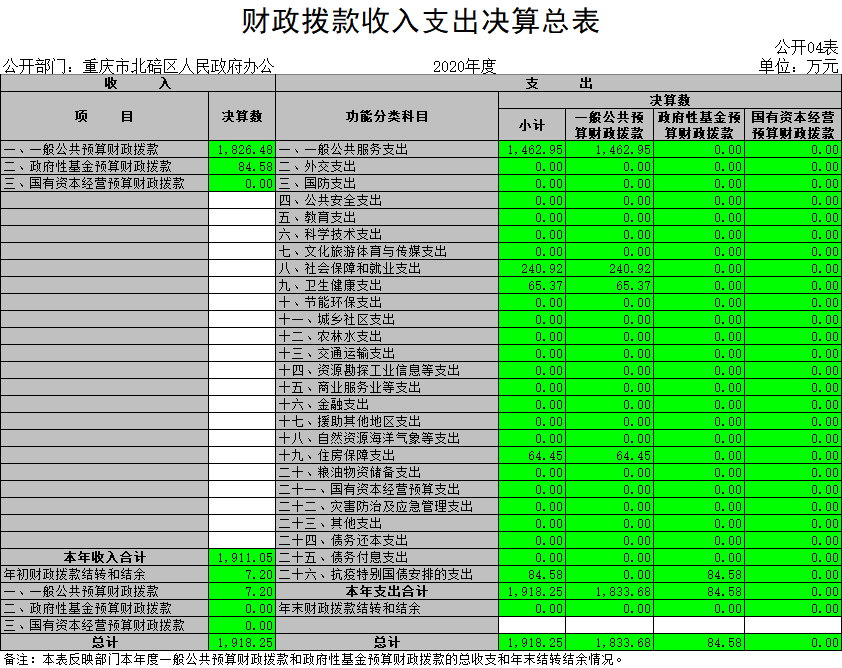The height and width of the screenshot is (668, 842).
Task: Select the 收入 header cell
Action: pyautogui.click(x=138, y=83)
